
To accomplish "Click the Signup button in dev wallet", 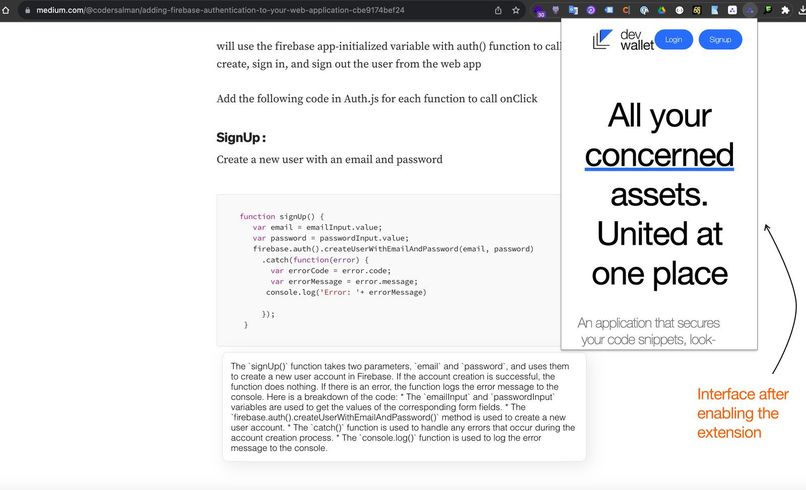I will tap(720, 40).
